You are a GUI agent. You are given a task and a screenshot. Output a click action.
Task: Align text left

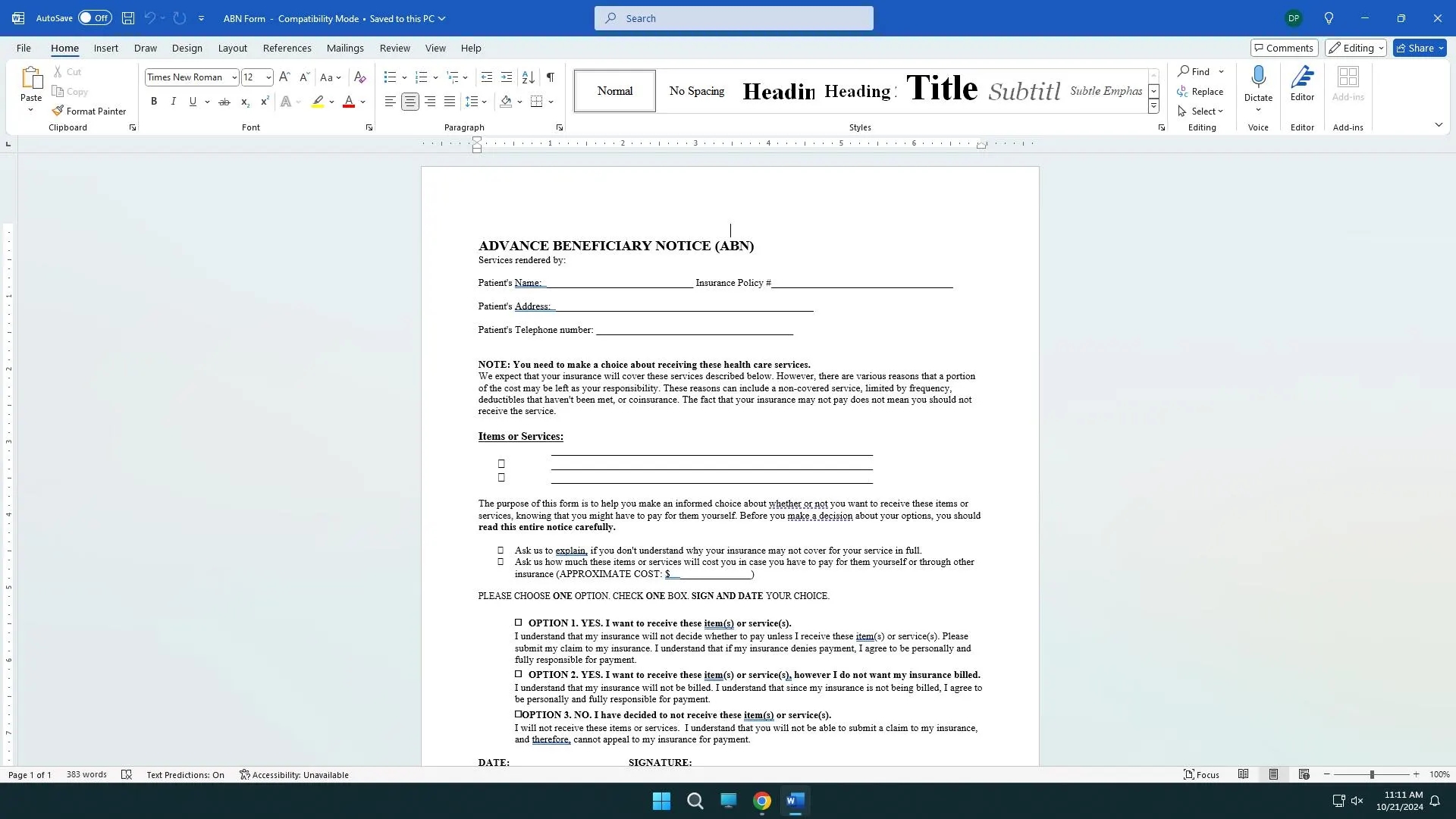[x=390, y=102]
